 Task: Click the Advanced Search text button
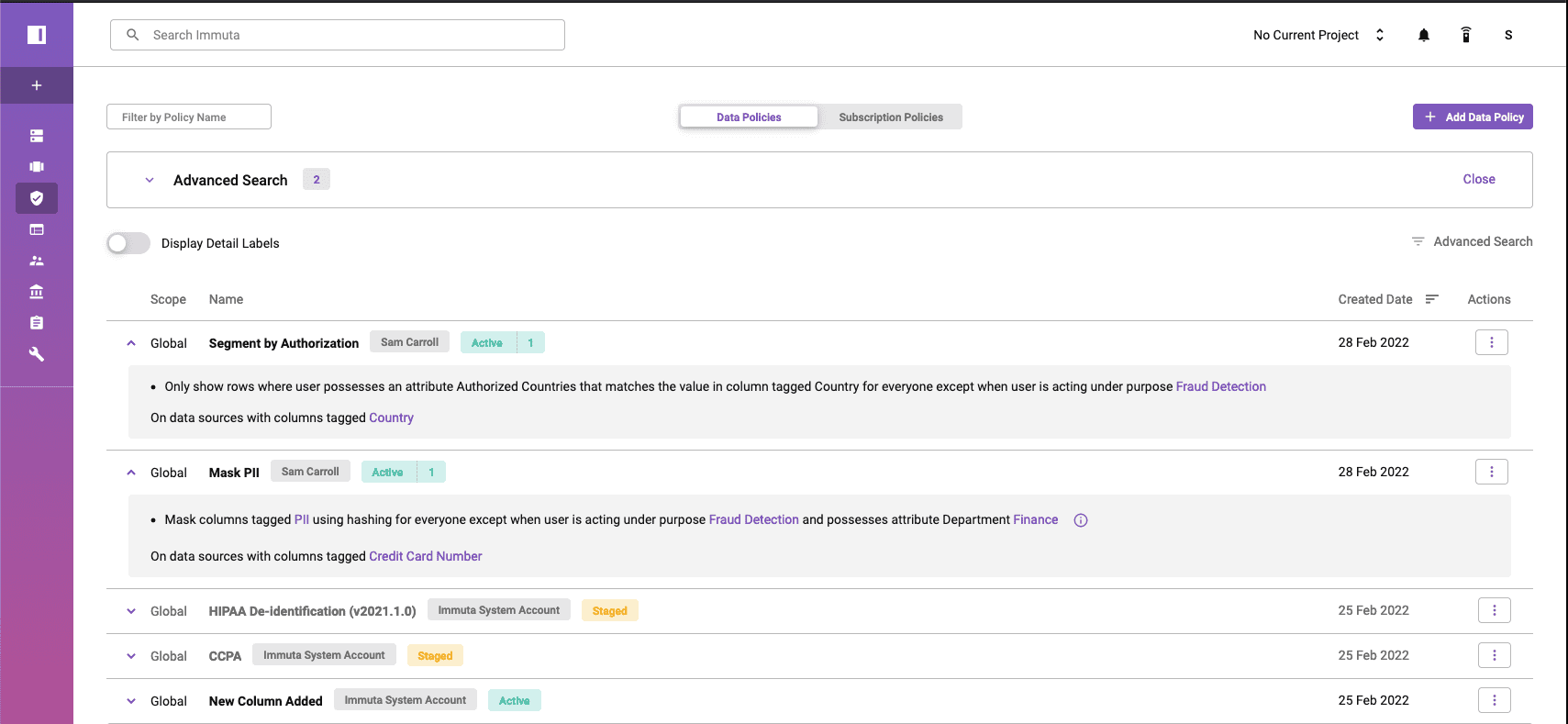coord(1483,241)
